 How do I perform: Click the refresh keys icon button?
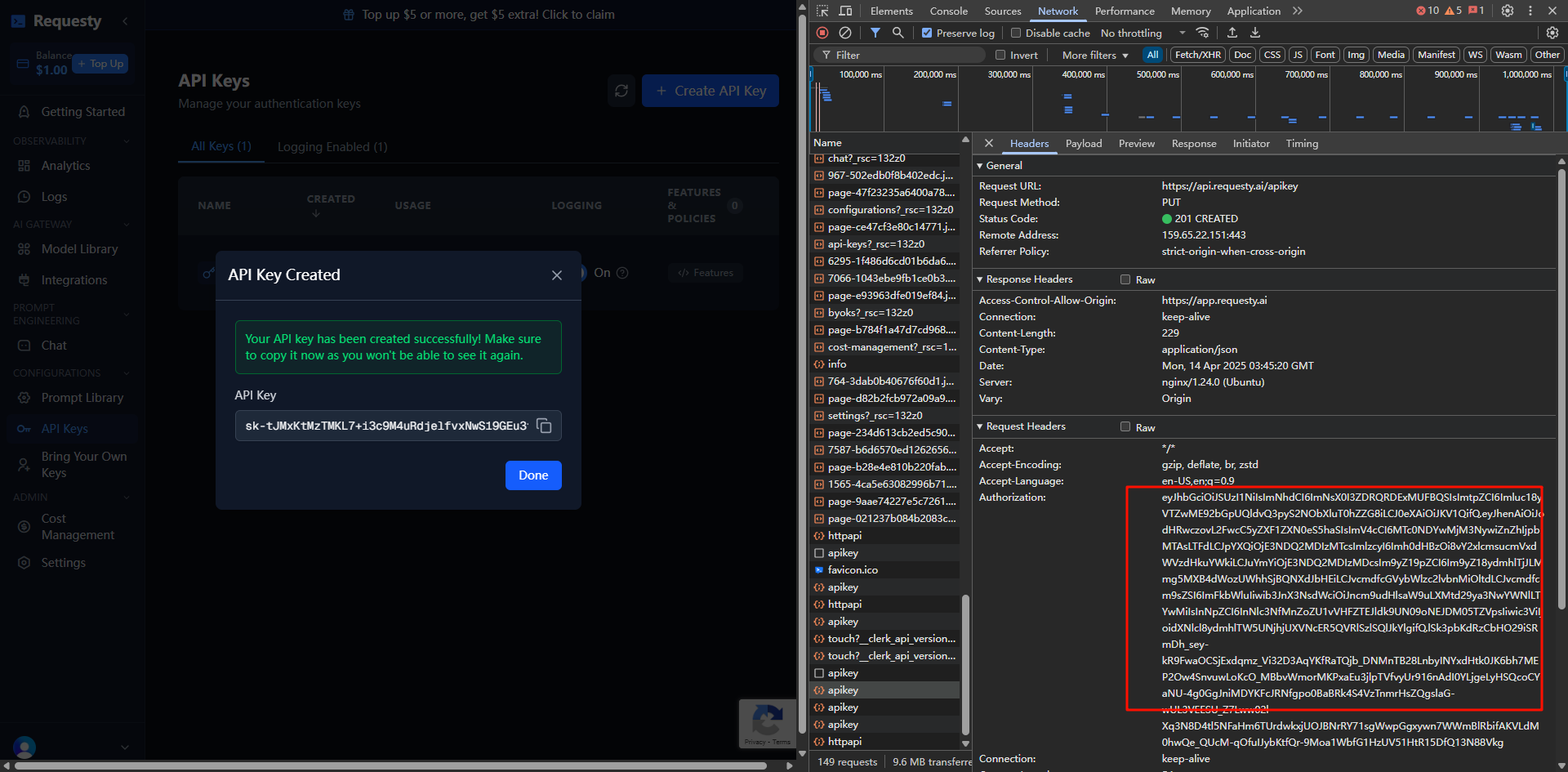621,91
